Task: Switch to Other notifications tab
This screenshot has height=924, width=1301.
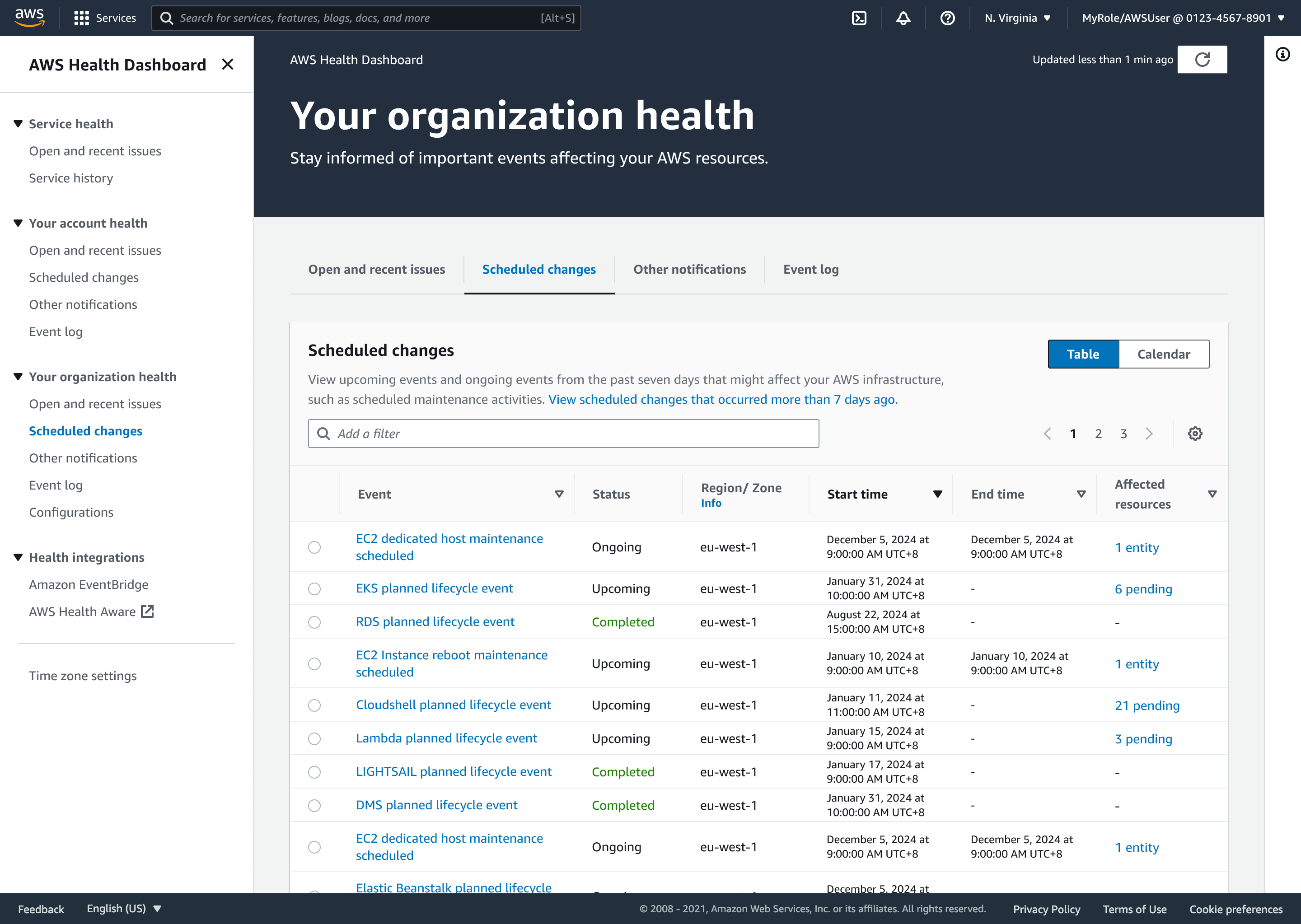Action: [689, 270]
